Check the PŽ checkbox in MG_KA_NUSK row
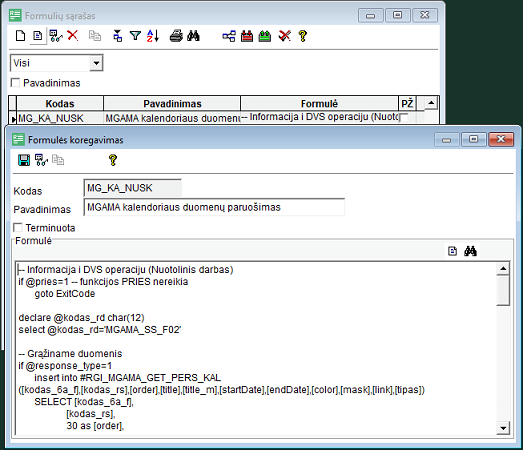Viewport: 523px width, 450px height. [404, 118]
